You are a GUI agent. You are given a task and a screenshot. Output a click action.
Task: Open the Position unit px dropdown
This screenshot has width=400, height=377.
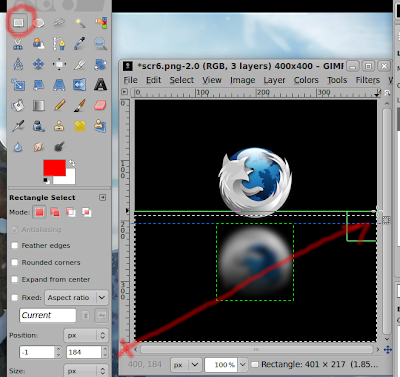point(86,335)
